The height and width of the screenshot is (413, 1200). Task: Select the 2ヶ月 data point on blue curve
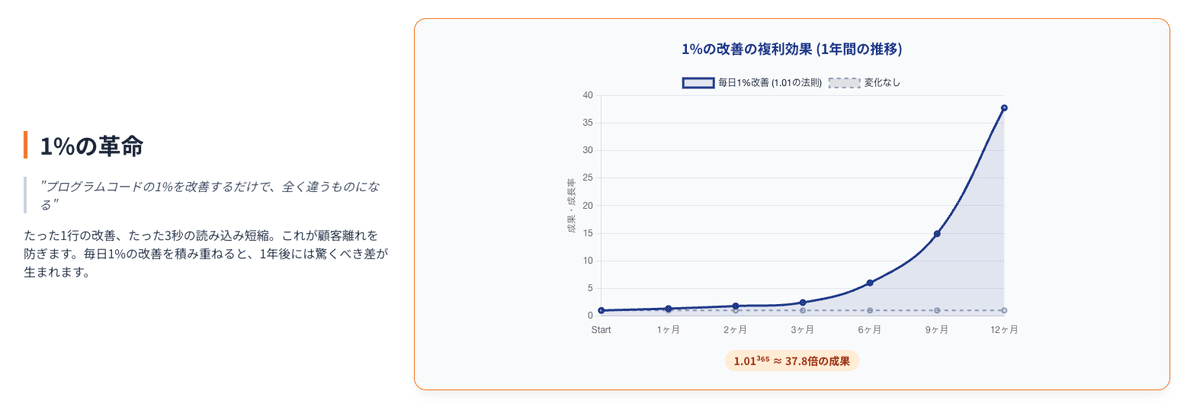pyautogui.click(x=736, y=306)
